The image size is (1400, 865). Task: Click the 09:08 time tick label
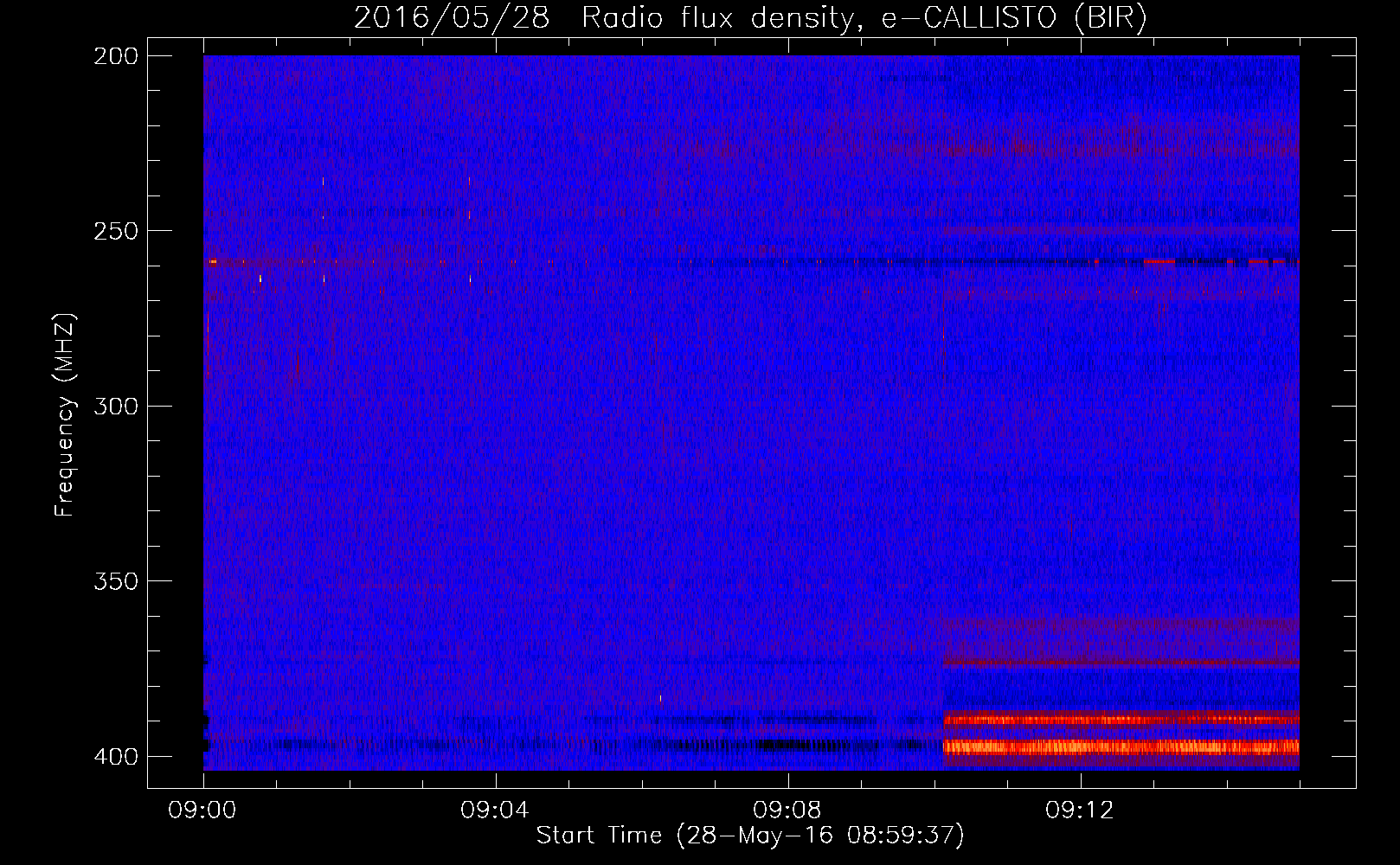(787, 811)
